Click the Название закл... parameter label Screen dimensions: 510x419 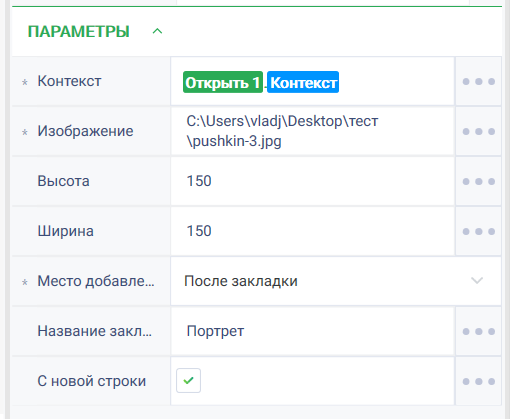95,331
